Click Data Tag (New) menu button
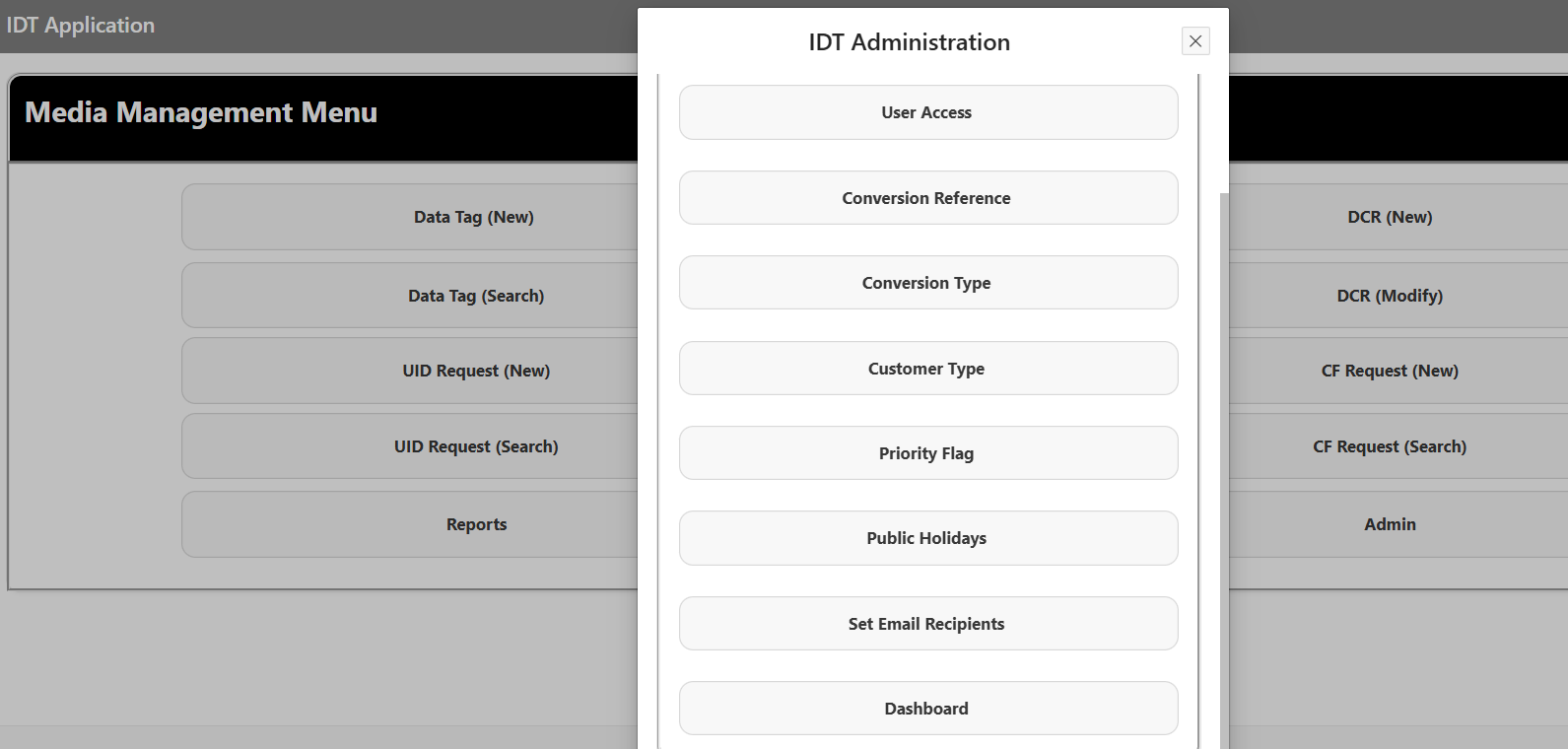Screen dimensions: 1568x749 pos(473,217)
